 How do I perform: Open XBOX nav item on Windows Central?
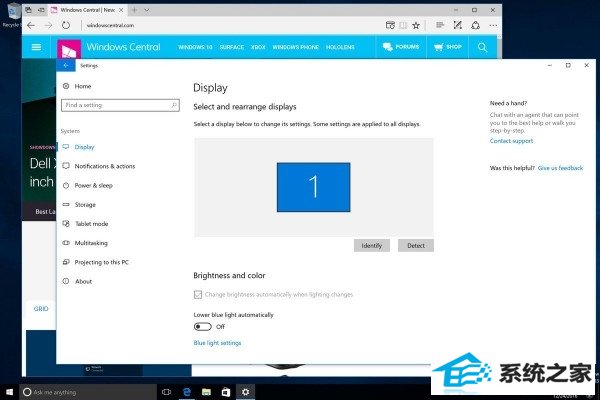pyautogui.click(x=258, y=47)
